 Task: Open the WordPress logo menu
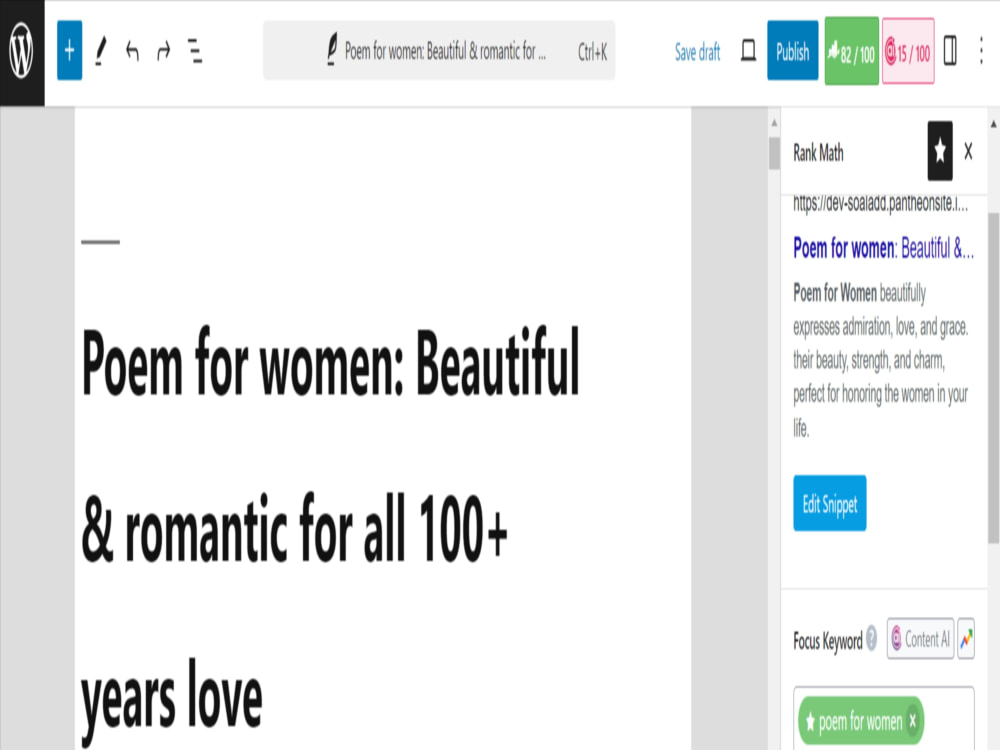22,52
